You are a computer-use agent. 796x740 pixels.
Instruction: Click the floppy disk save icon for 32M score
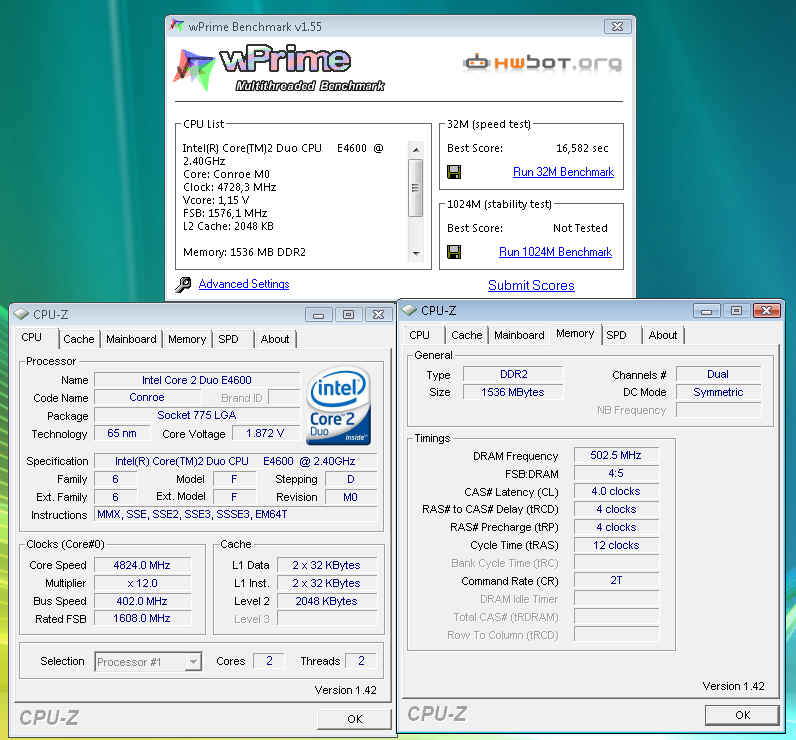(454, 172)
